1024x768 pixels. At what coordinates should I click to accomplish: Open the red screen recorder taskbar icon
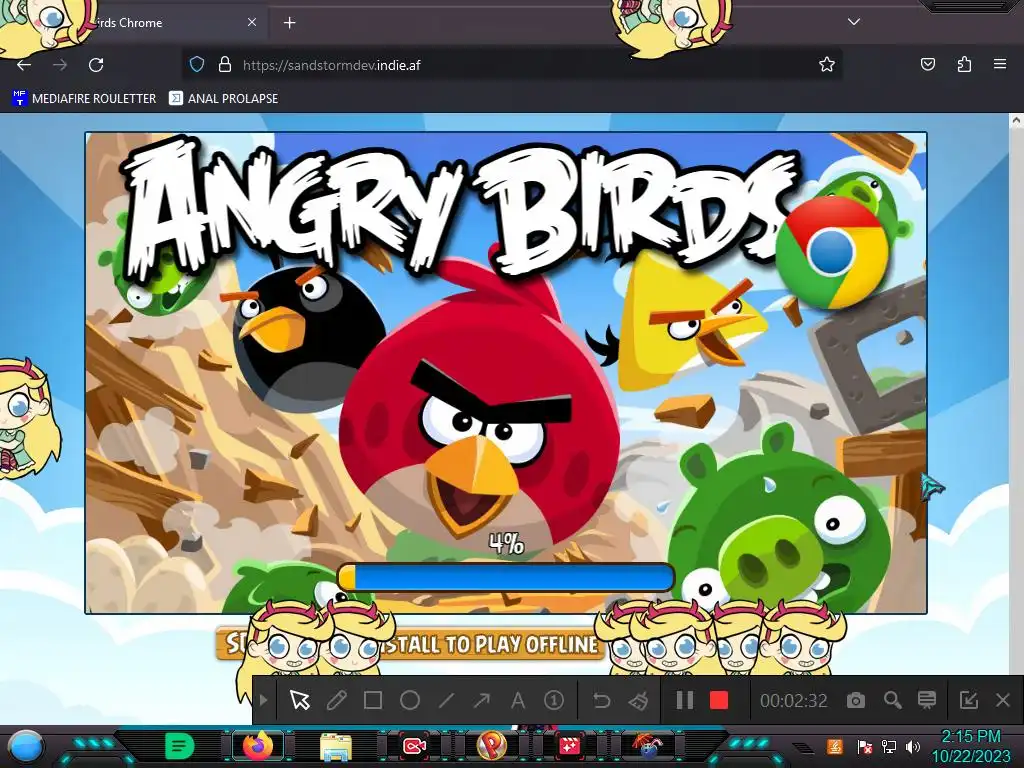pos(413,746)
